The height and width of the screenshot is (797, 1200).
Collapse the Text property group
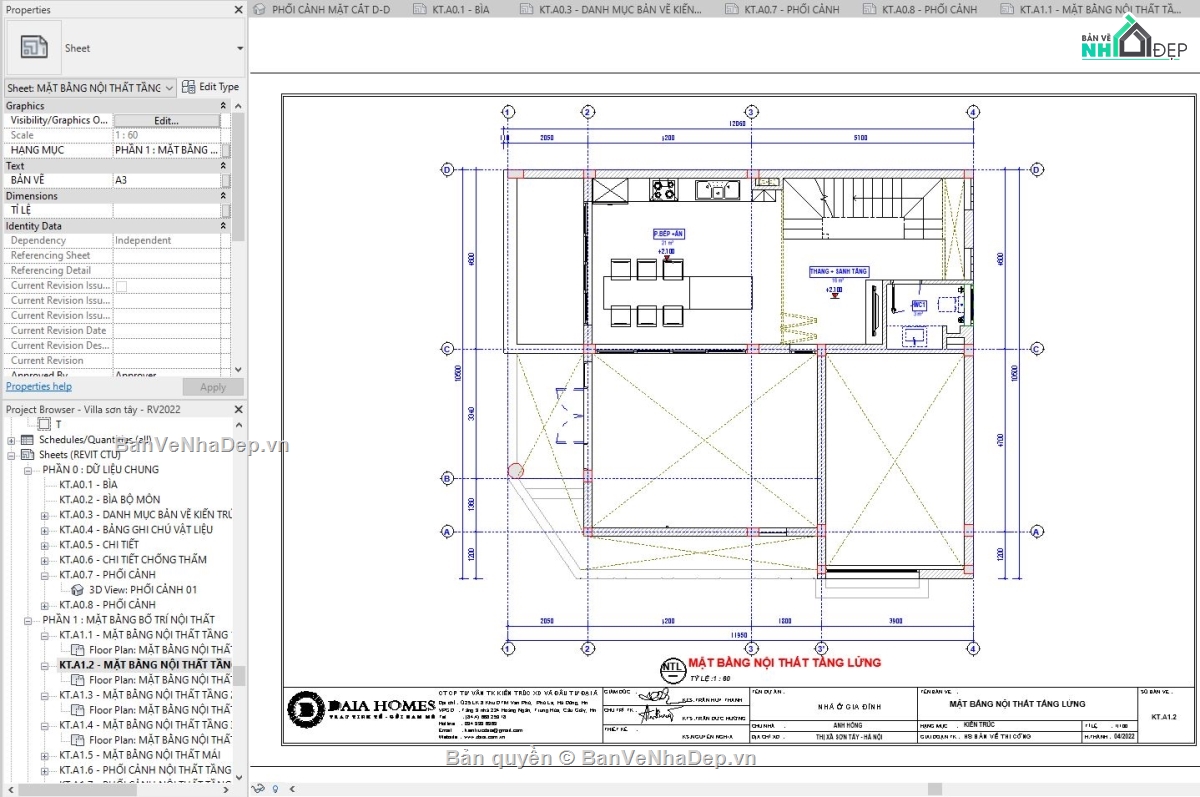(224, 166)
